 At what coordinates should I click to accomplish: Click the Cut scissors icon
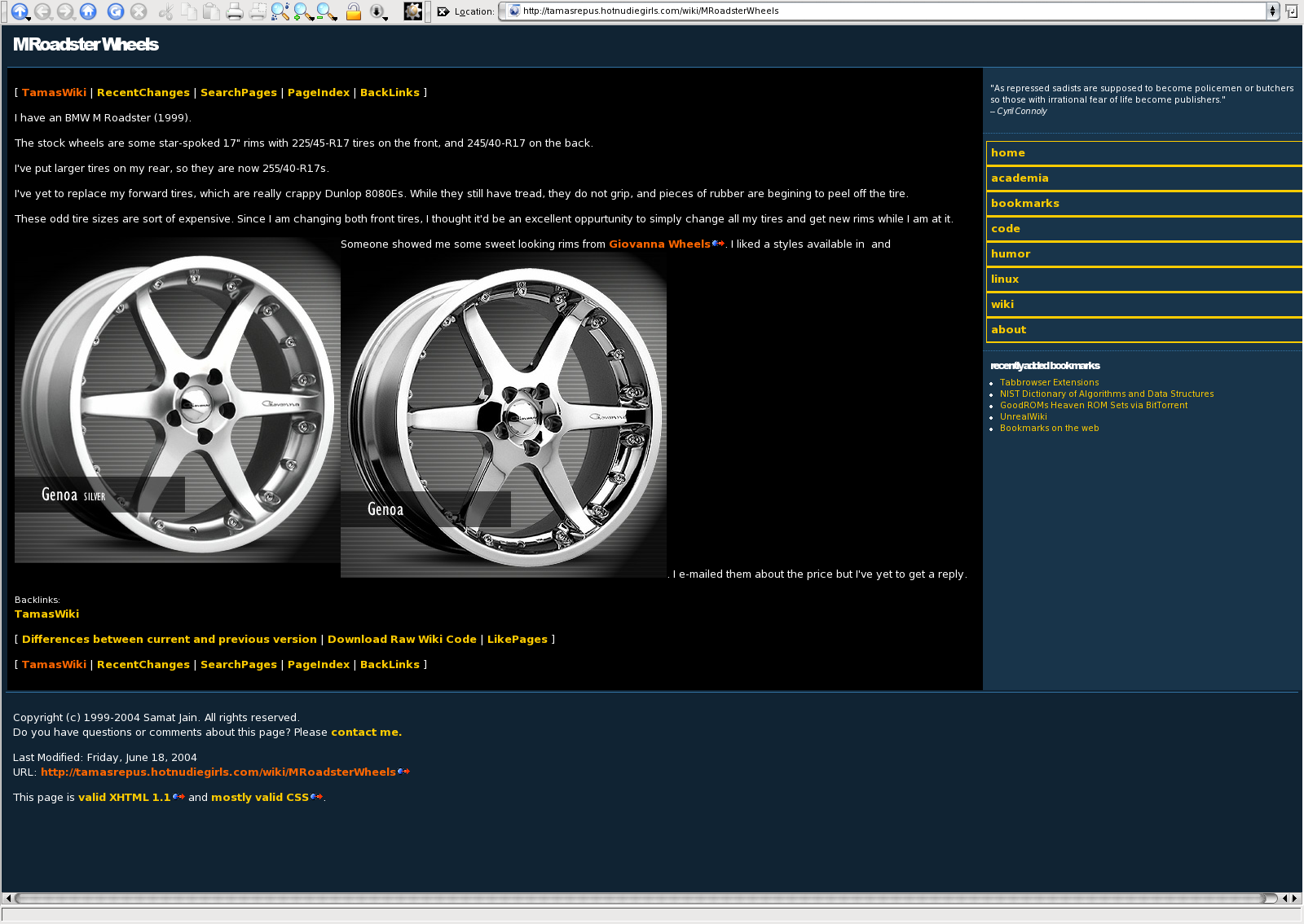tap(166, 11)
